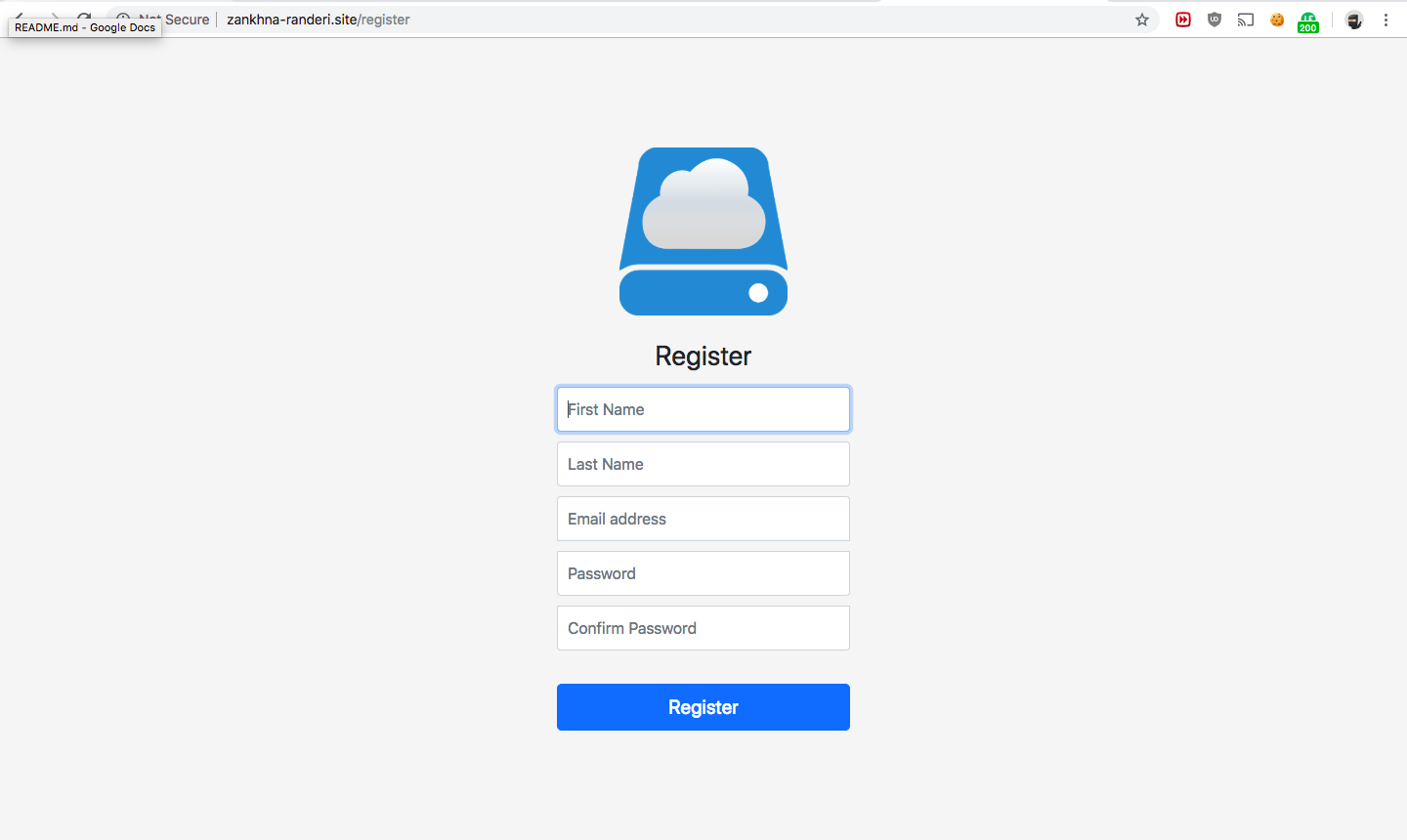Image resolution: width=1407 pixels, height=840 pixels.
Task: Open the Chrome three-dot menu
Action: (x=1386, y=20)
